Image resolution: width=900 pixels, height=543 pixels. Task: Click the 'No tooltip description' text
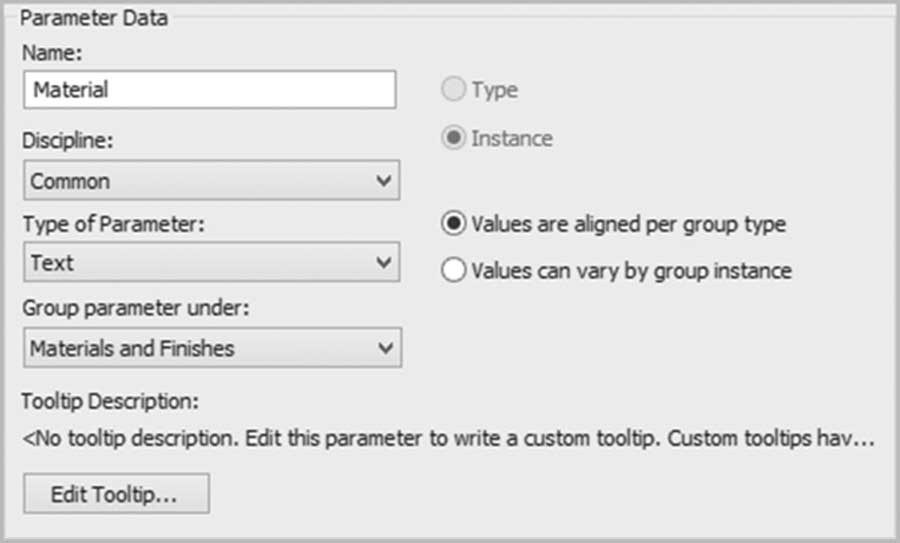coord(448,439)
